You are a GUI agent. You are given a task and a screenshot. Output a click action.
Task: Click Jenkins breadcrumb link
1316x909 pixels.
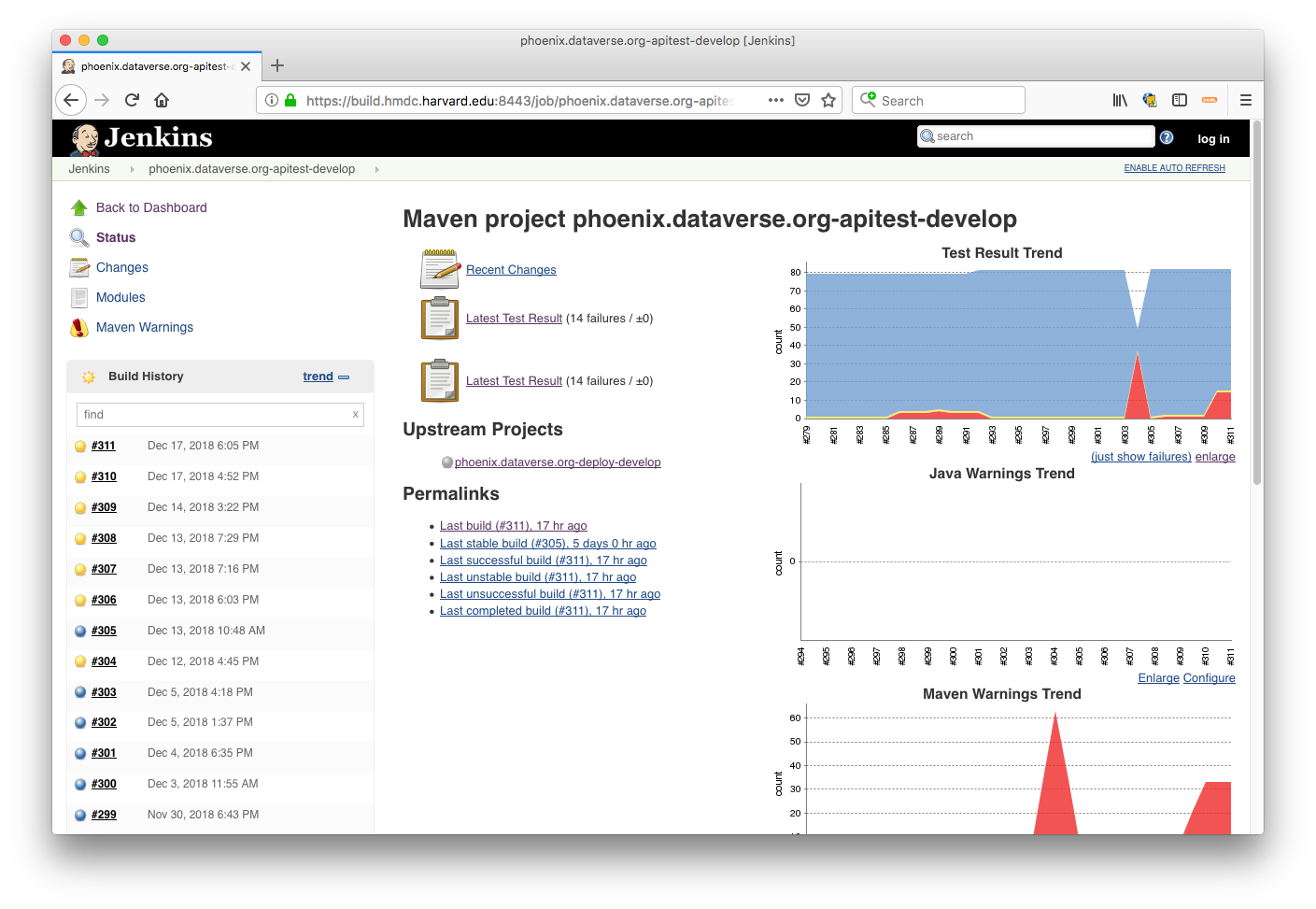[x=89, y=169]
